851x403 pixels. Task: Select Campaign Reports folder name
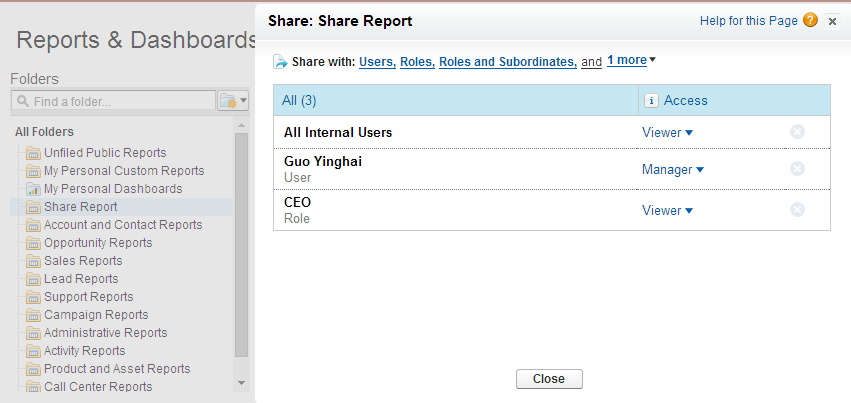[96, 315]
